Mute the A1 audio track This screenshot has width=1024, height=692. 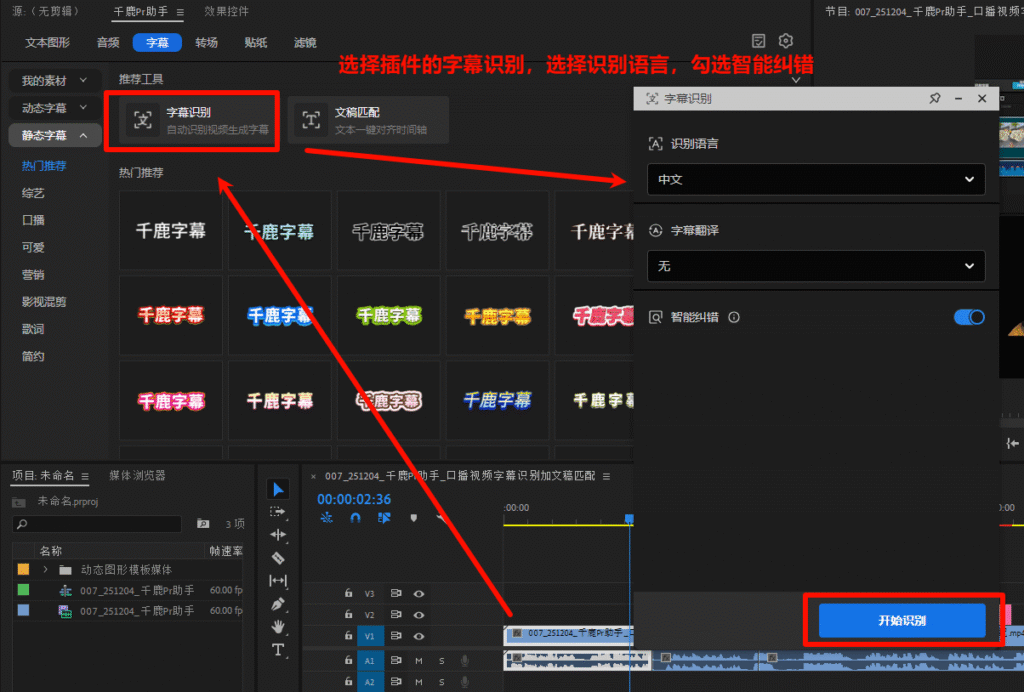[419, 661]
